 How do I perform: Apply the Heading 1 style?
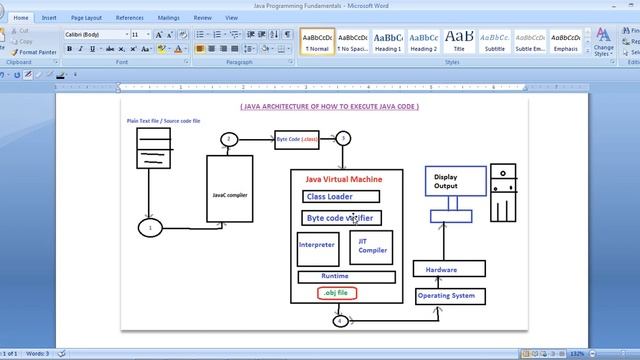(388, 41)
